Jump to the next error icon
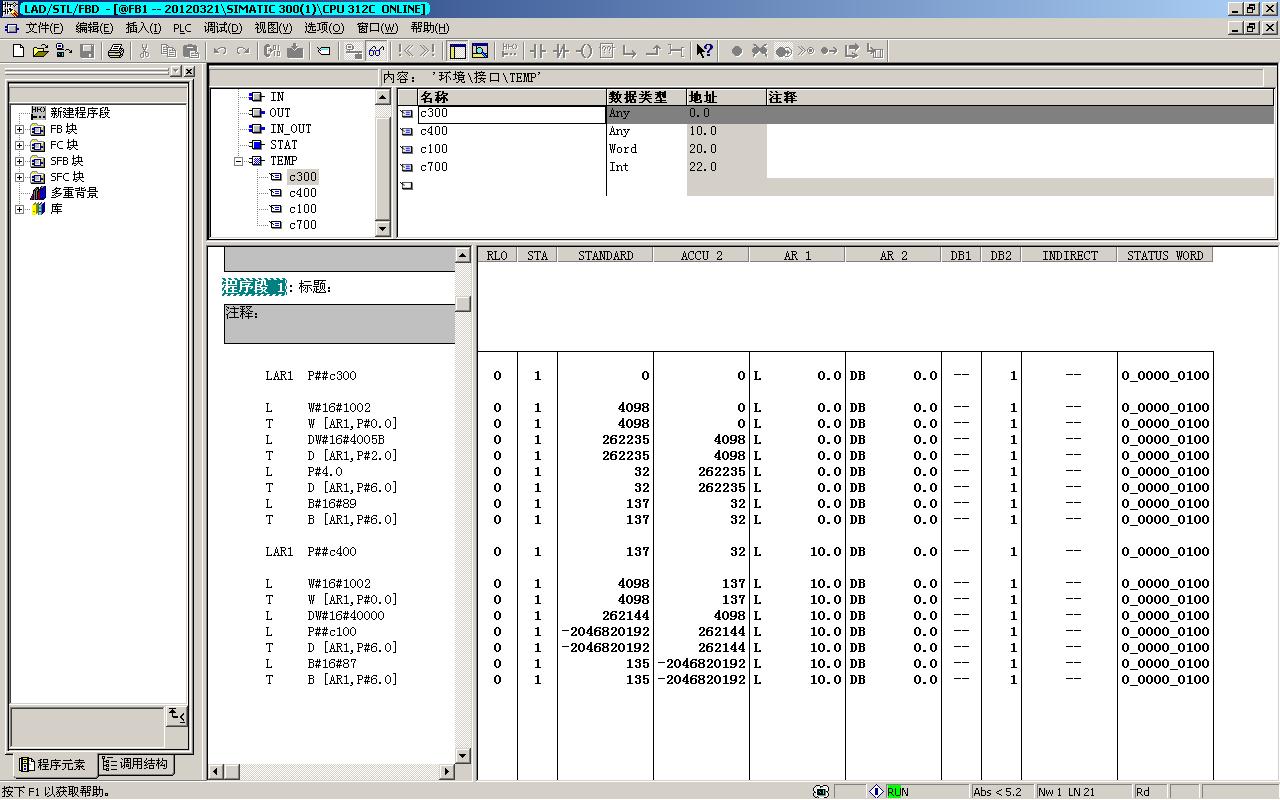Image resolution: width=1280 pixels, height=800 pixels. pyautogui.click(x=428, y=51)
